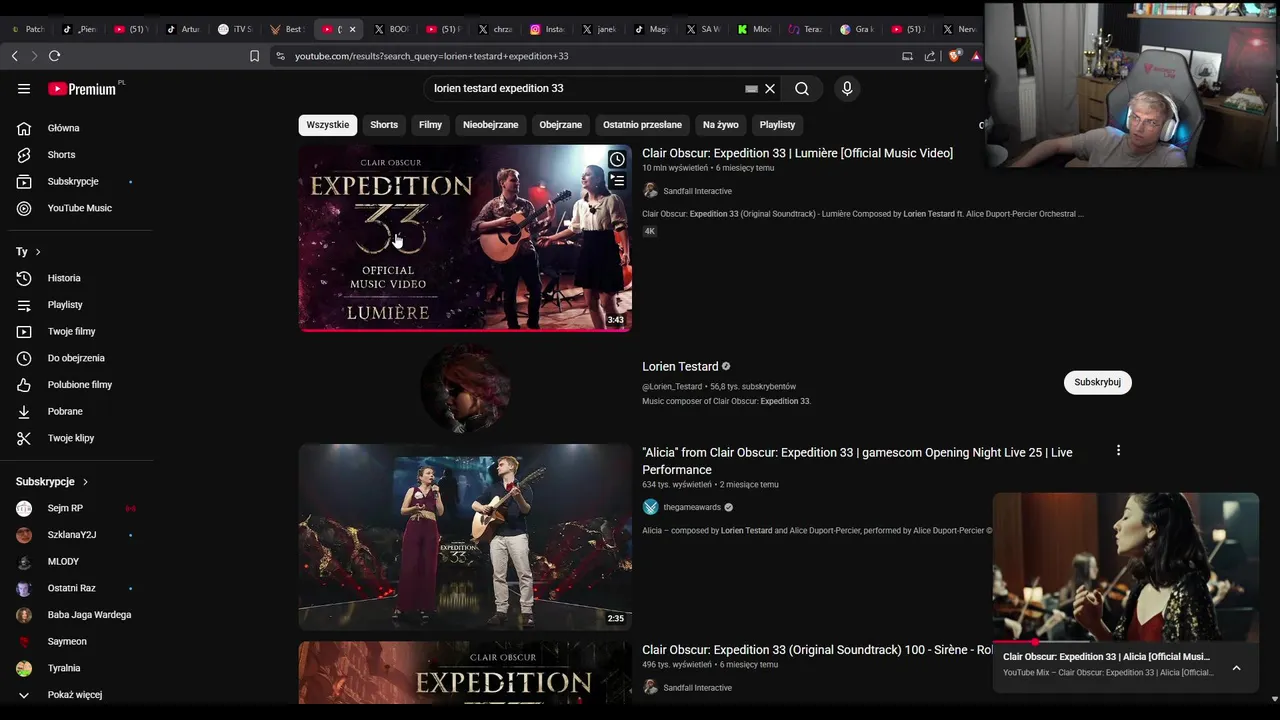Screen dimensions: 1280x720
Task: Play the Lumière video thumbnail
Action: pyautogui.click(x=465, y=238)
